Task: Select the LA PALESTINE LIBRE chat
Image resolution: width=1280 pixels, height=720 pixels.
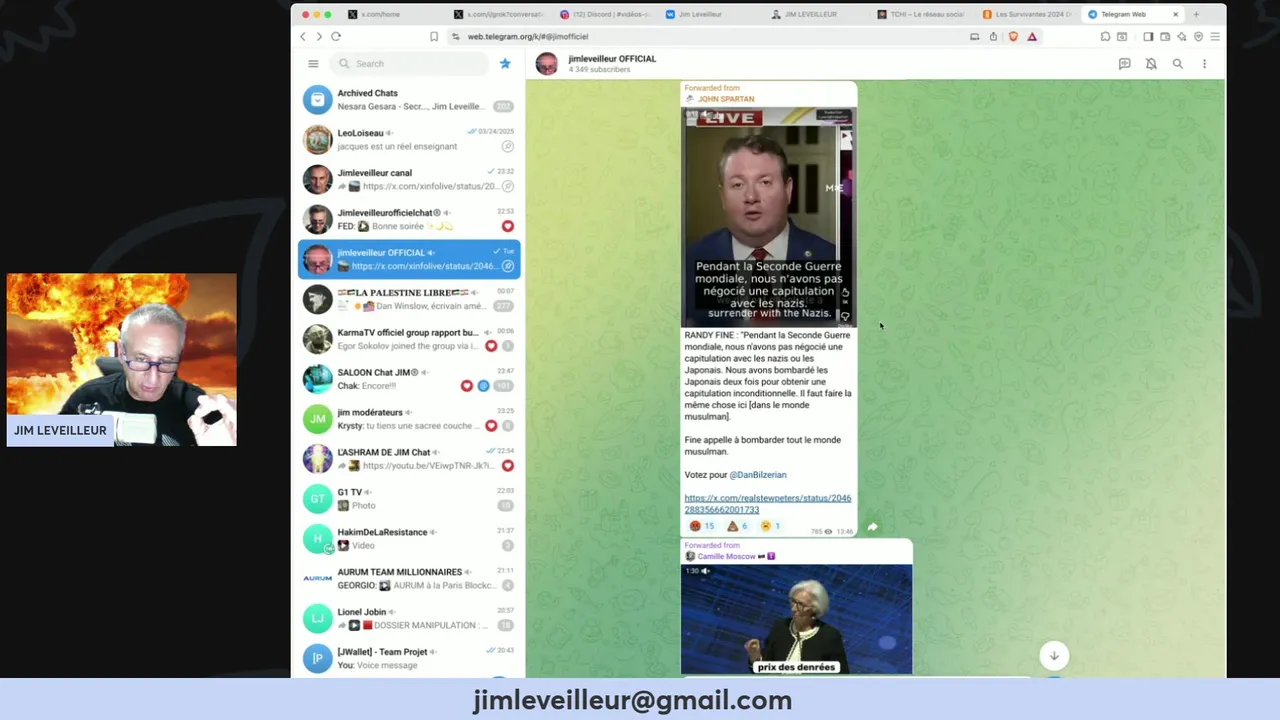Action: [409, 299]
